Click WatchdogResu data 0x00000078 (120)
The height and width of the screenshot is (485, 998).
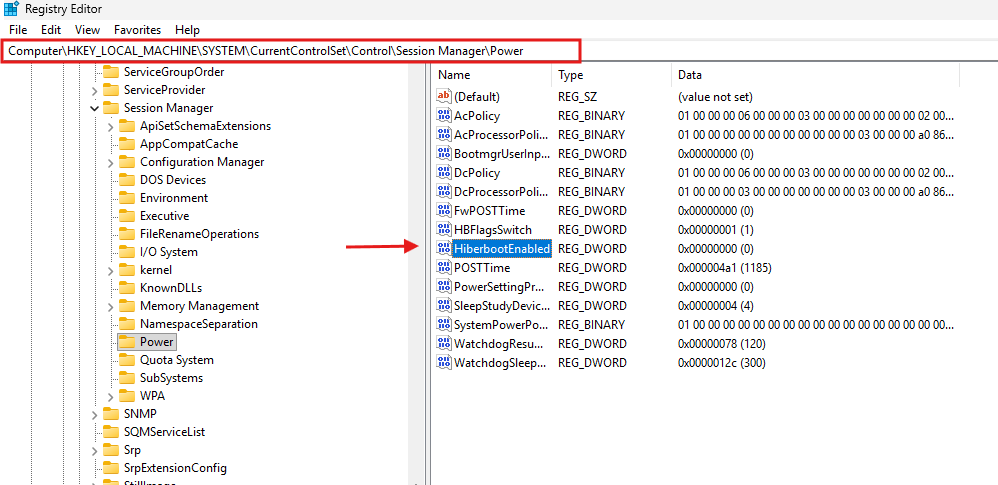click(x=722, y=344)
